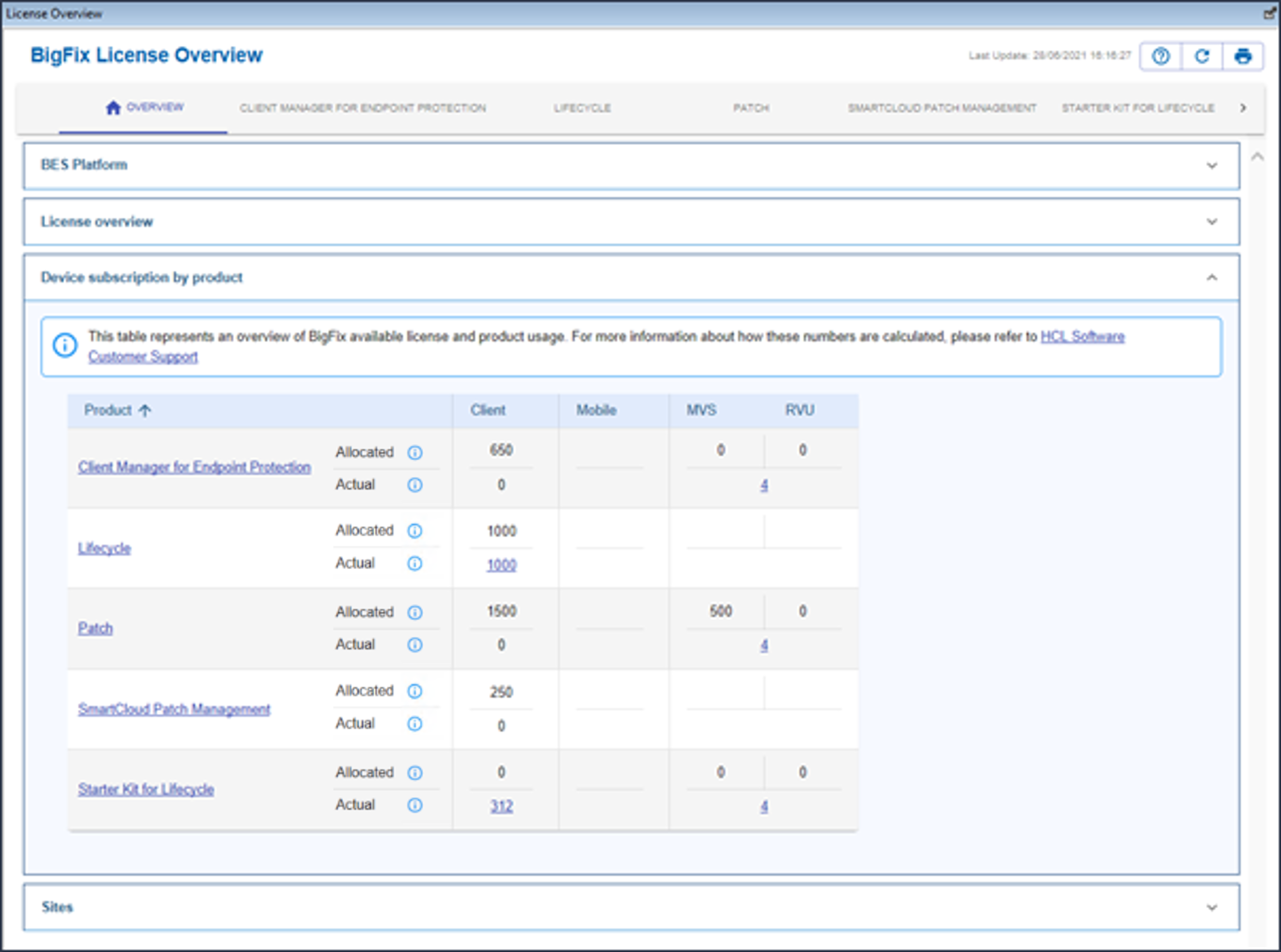Expand the Sites section

[x=1212, y=908]
